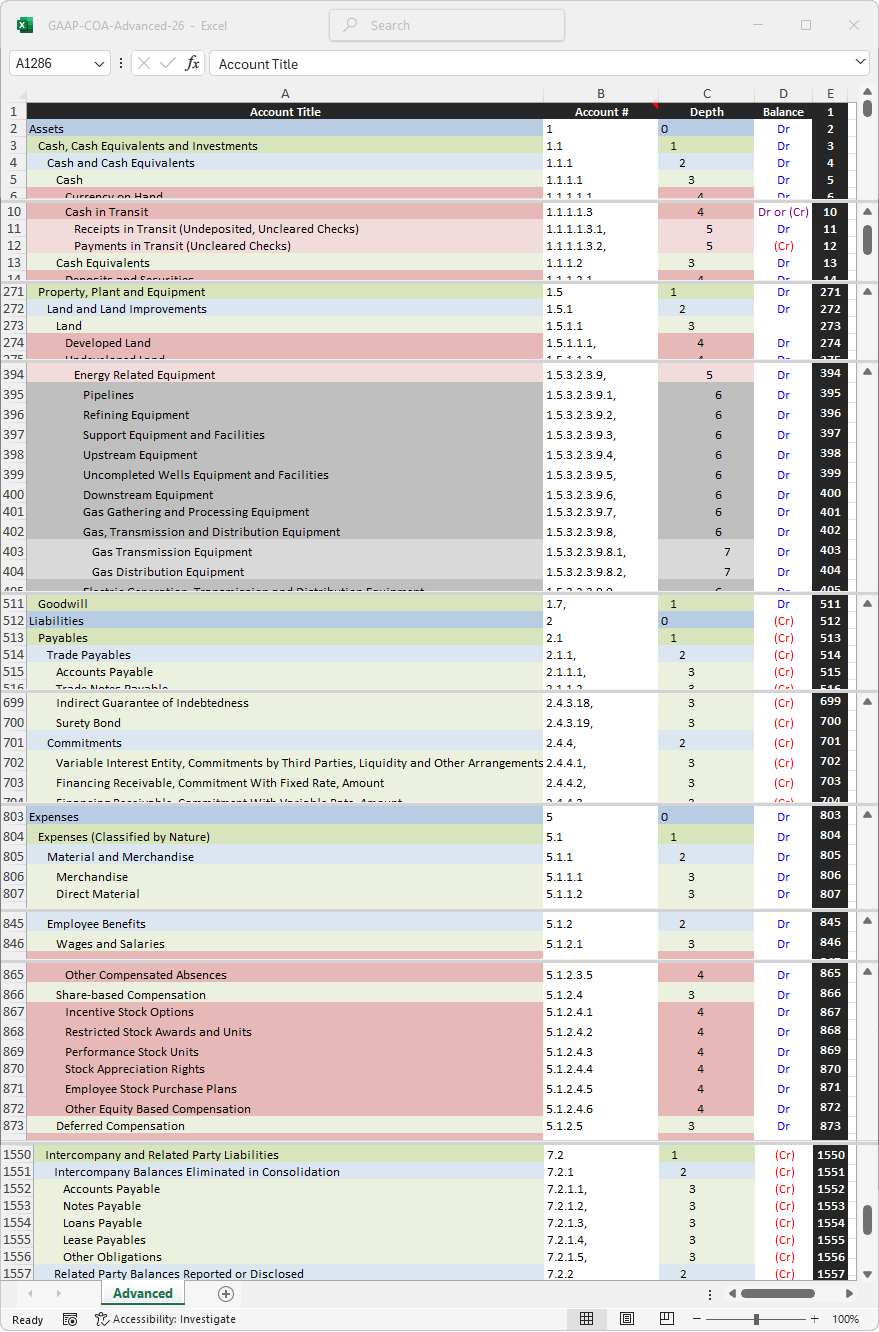Add a new sheet with the plus icon
This screenshot has height=1332, width=879.
(226, 1294)
